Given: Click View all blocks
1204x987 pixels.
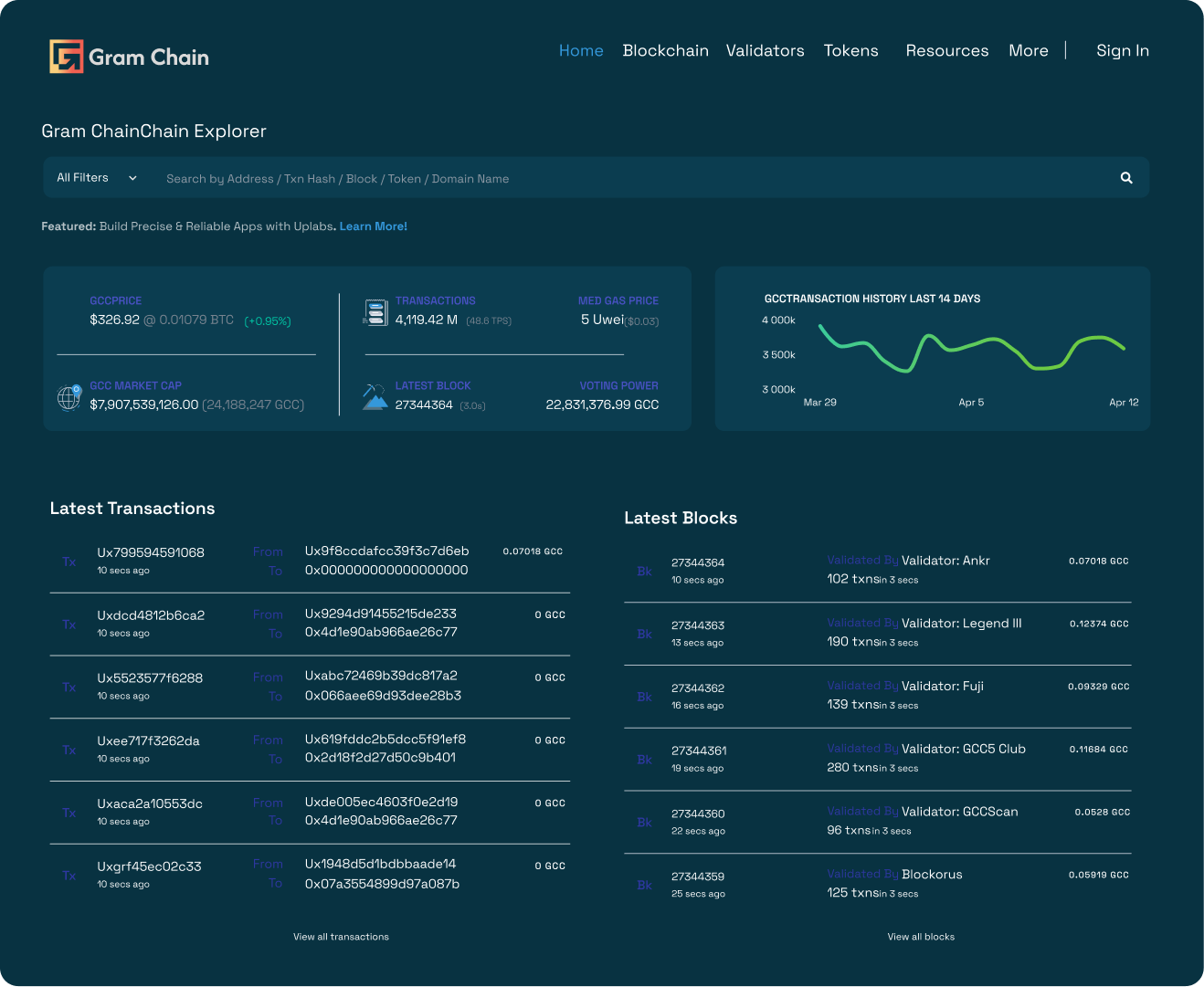Looking at the screenshot, I should (921, 937).
